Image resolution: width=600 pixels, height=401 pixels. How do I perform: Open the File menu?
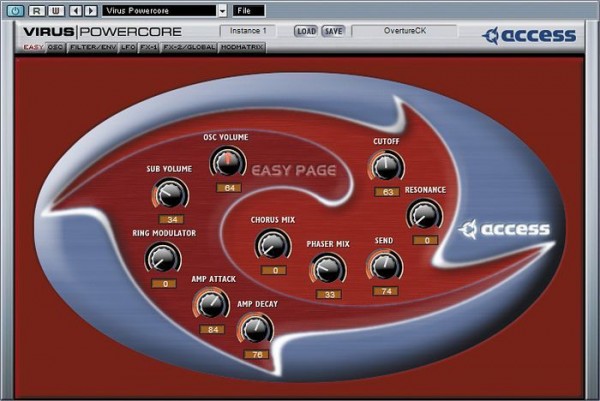249,11
